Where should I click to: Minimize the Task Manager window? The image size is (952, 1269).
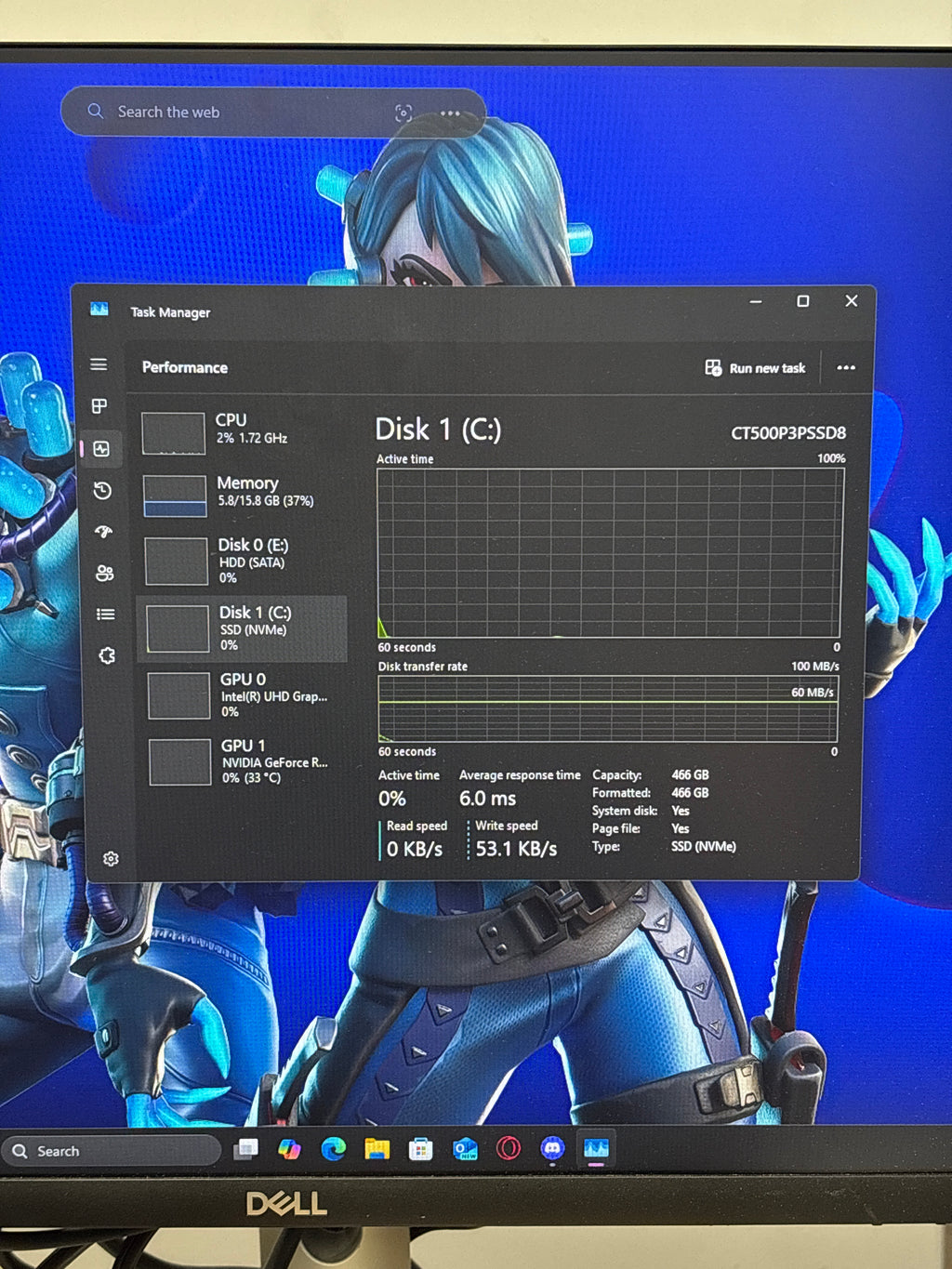756,302
